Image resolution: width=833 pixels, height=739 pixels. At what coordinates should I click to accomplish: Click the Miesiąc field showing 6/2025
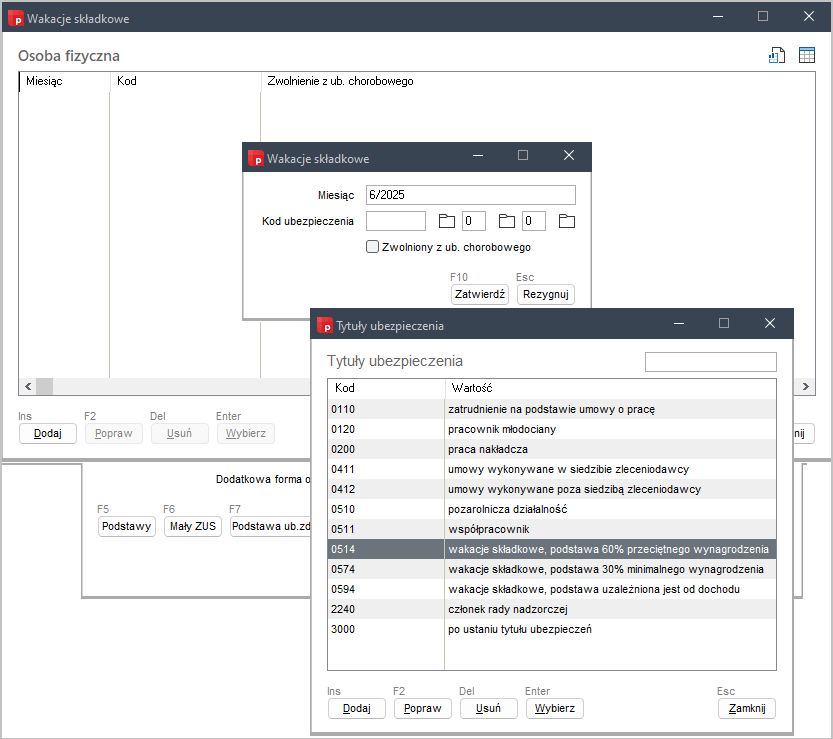(470, 195)
